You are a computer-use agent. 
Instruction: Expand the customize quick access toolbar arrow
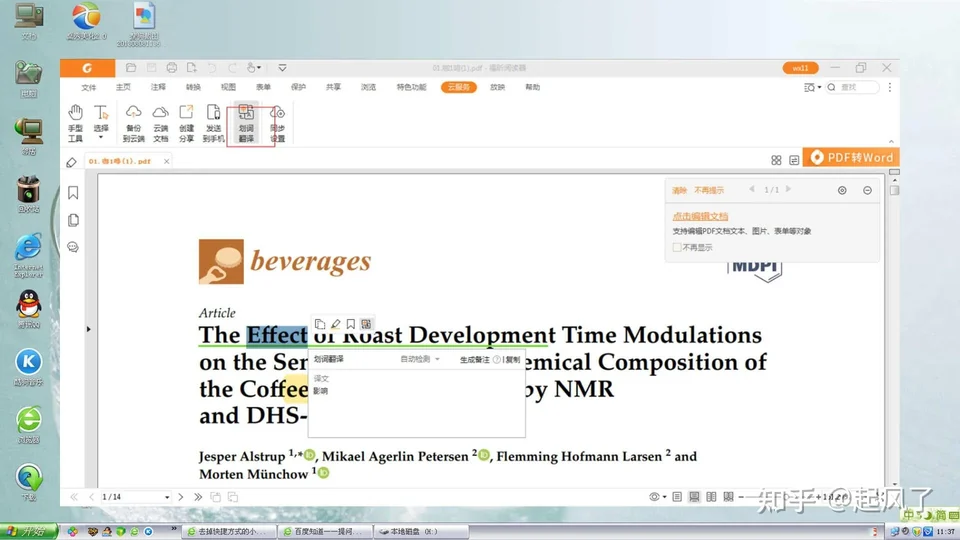point(282,68)
